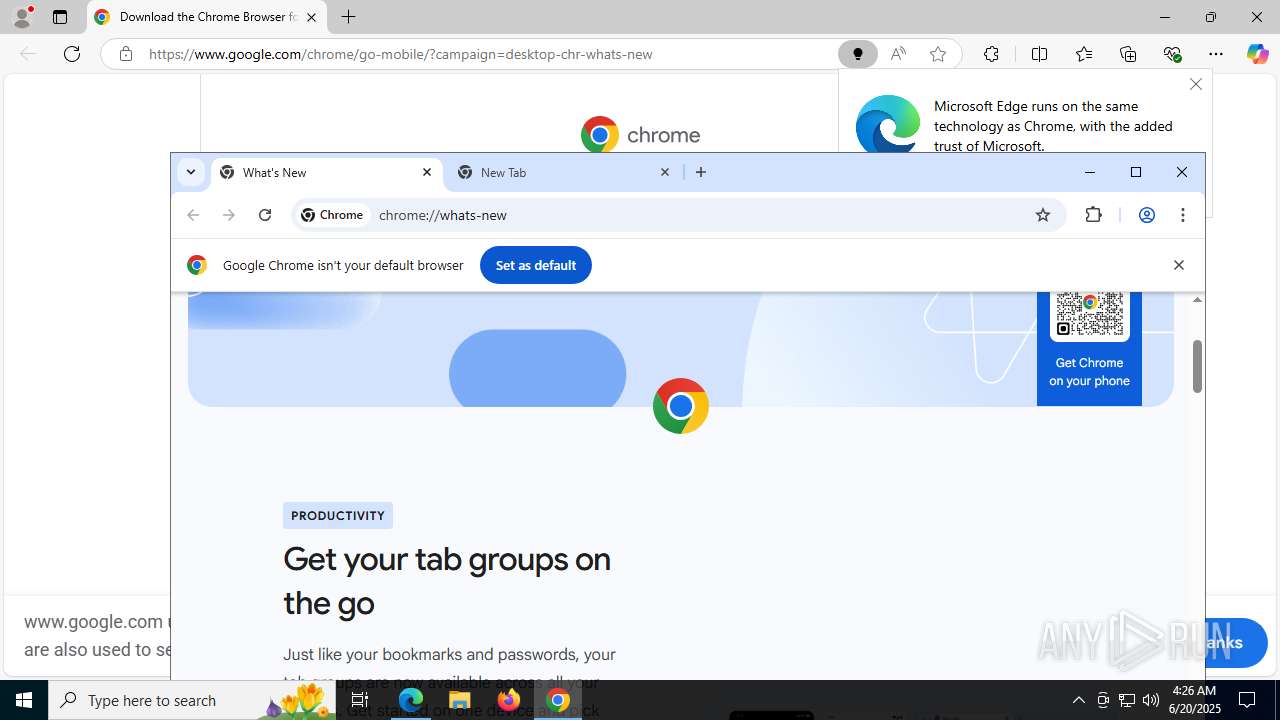
Task: Reload the Chrome What's New page
Action: [265, 215]
